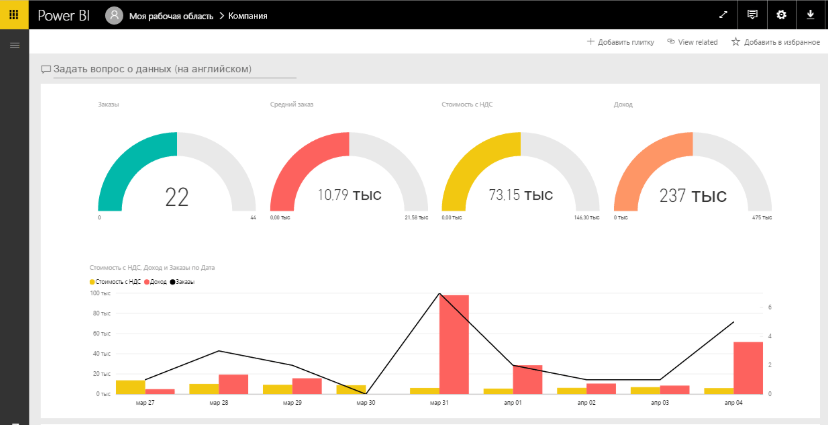Click the Заказы gauge maximum 44 label
Screen dimensions: 828x425
tap(253, 218)
